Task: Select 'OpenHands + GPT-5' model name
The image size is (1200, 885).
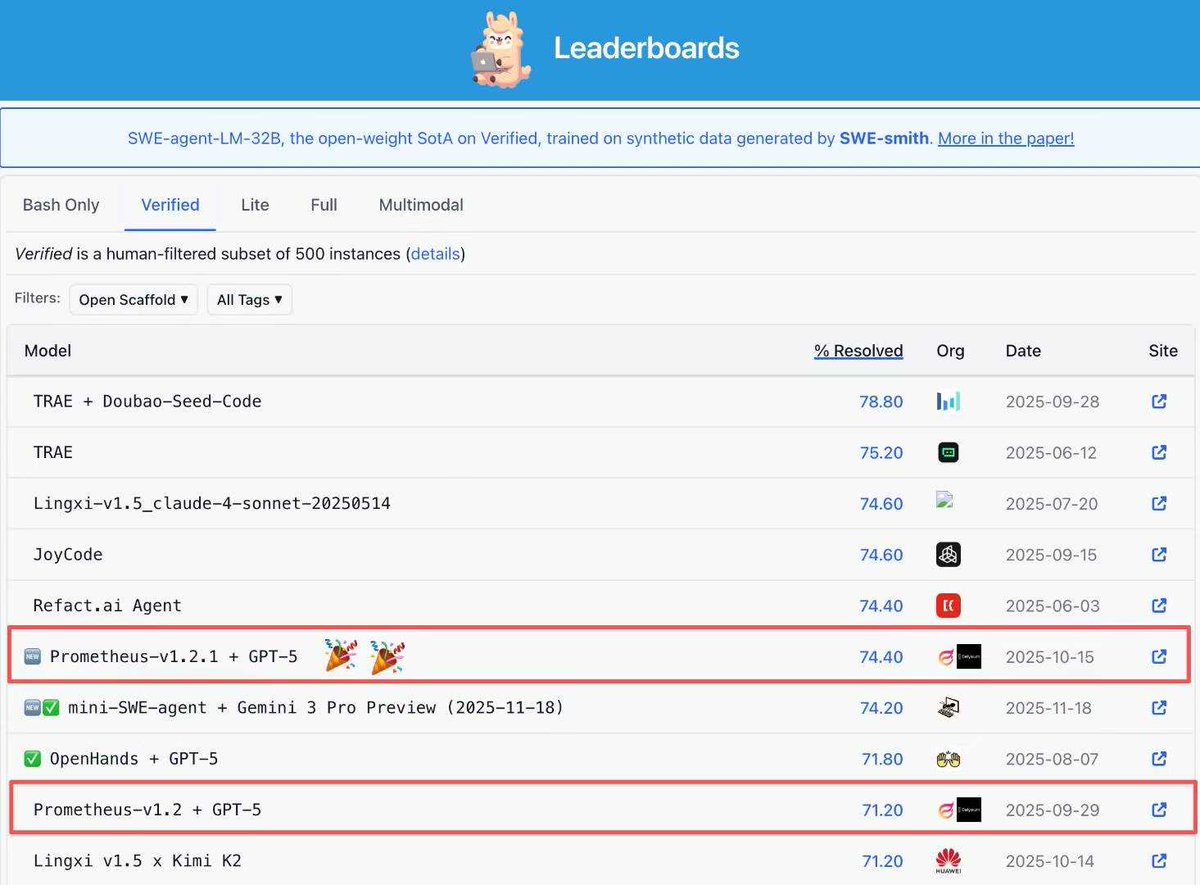Action: pyautogui.click(x=134, y=758)
